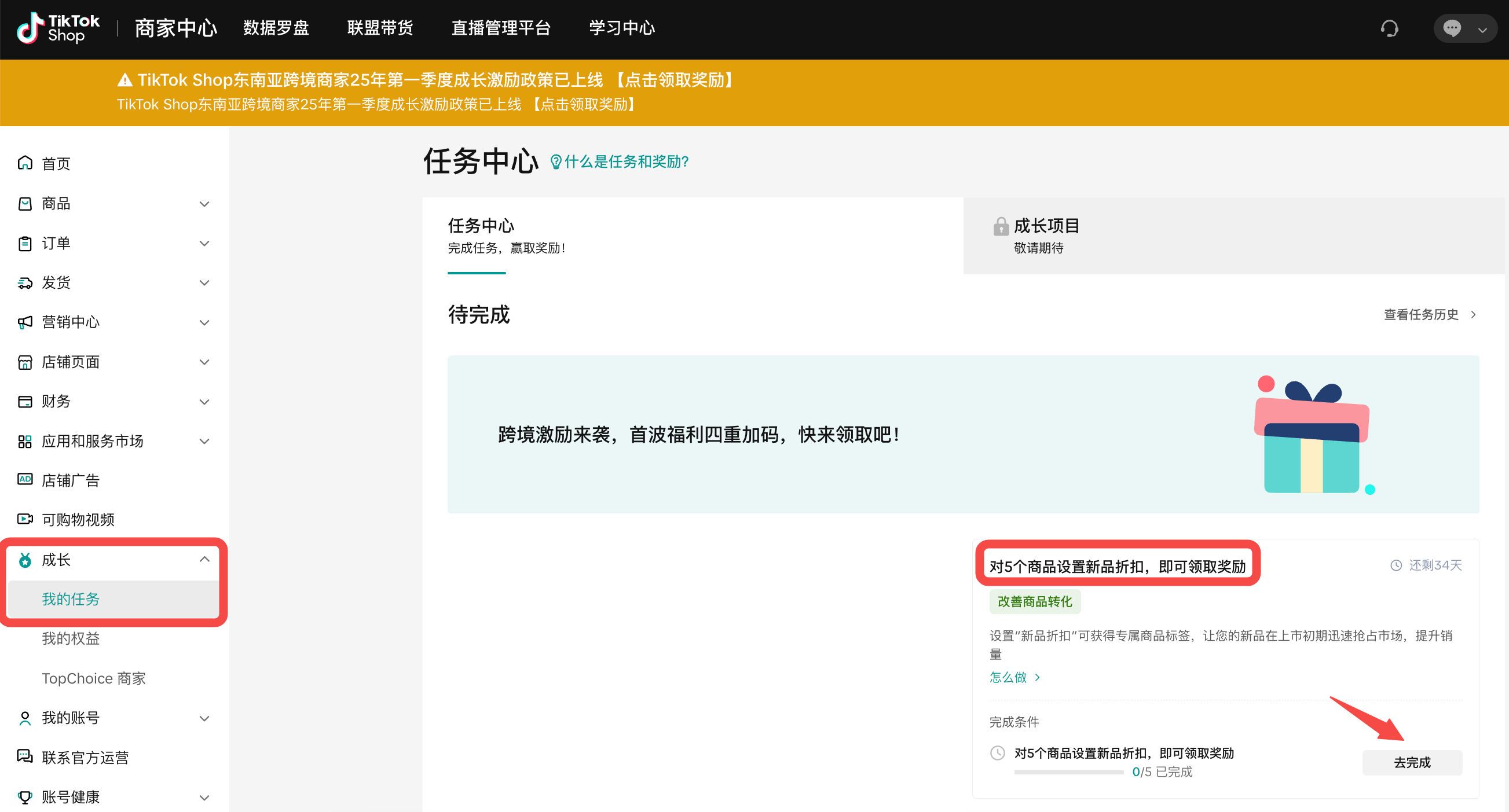The height and width of the screenshot is (812, 1509).
Task: Switch to the 成长项目 tab
Action: (x=1046, y=236)
